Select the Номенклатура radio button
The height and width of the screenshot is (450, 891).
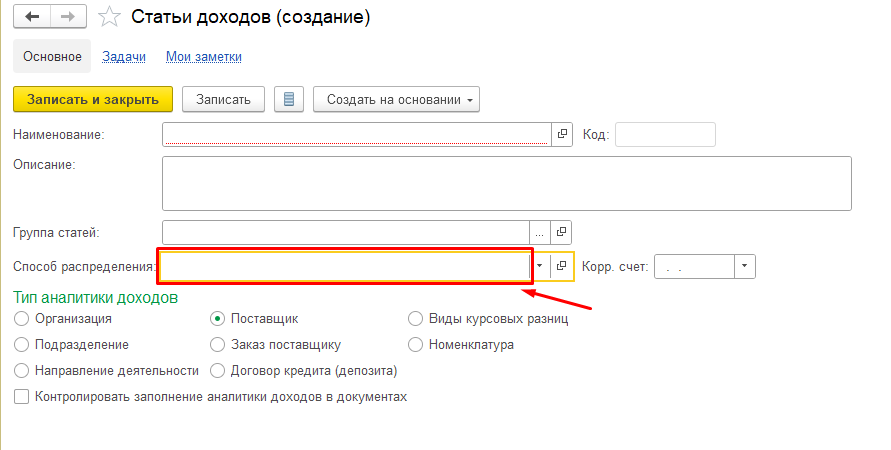coord(415,345)
